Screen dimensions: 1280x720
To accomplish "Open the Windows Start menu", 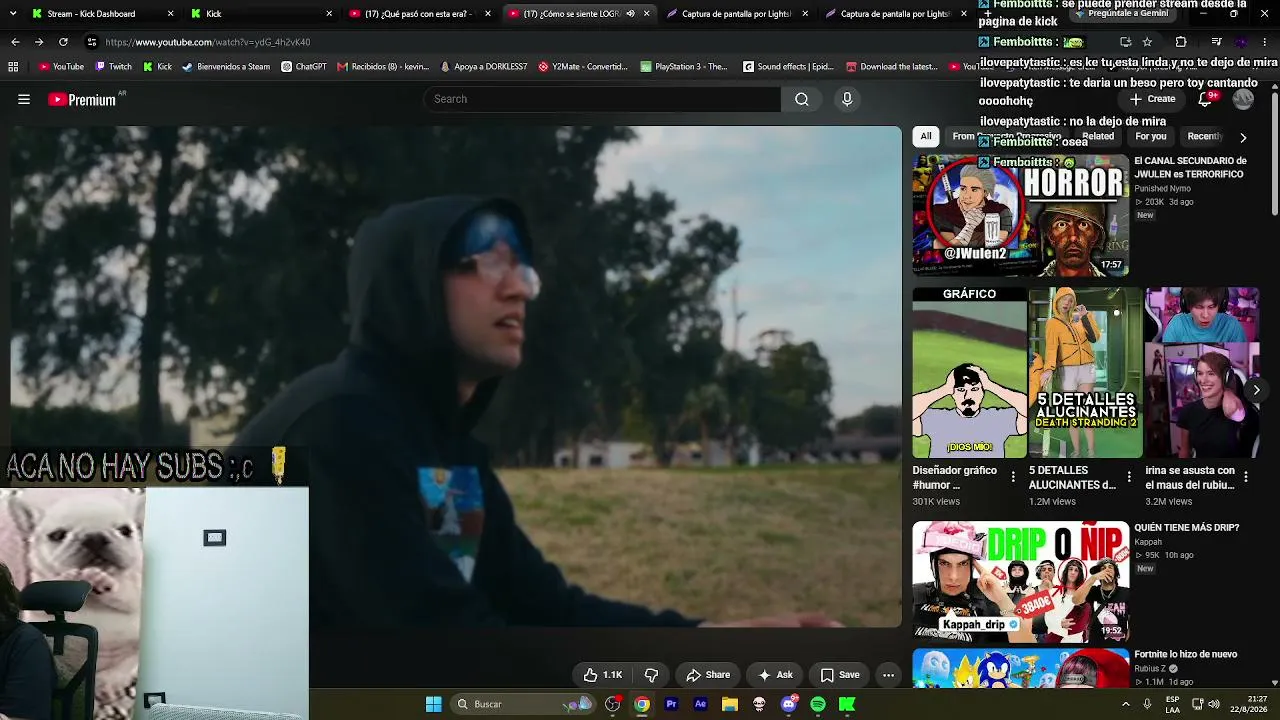I will click(x=433, y=704).
